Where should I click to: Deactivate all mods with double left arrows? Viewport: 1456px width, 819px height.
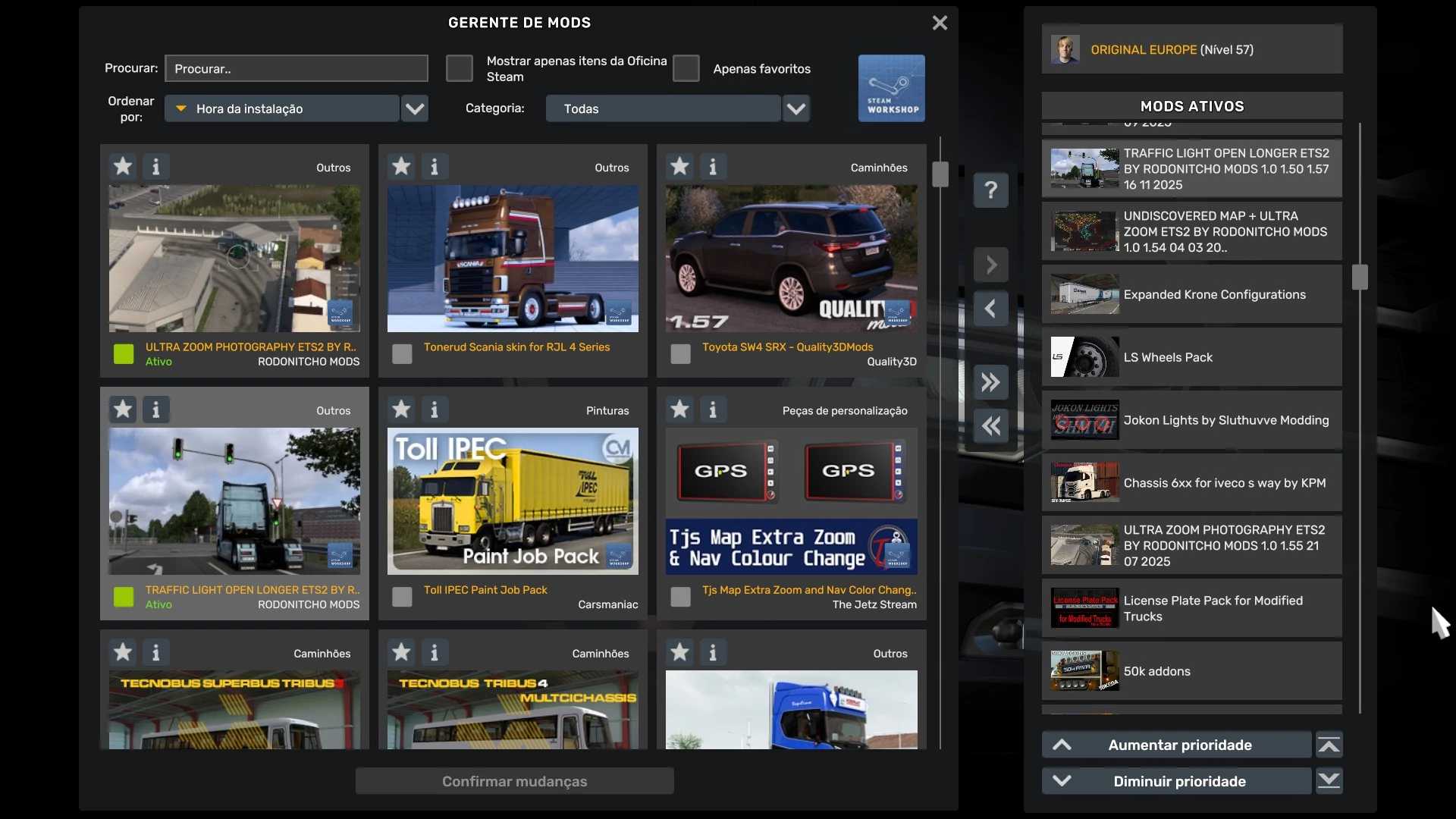click(x=990, y=426)
